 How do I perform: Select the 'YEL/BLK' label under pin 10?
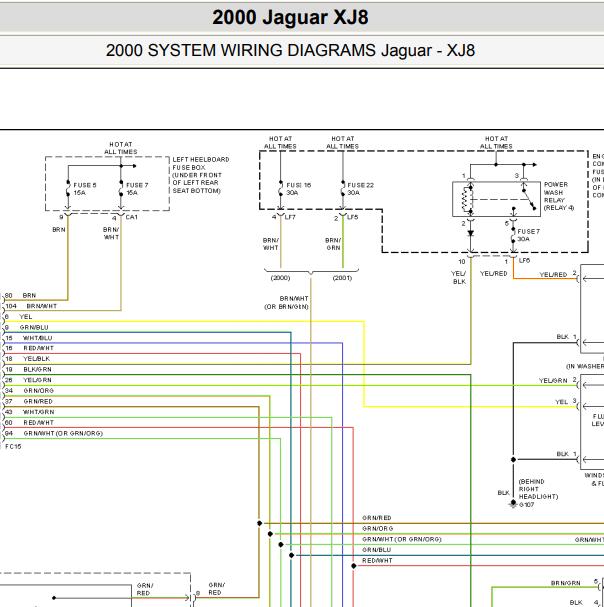(x=459, y=278)
